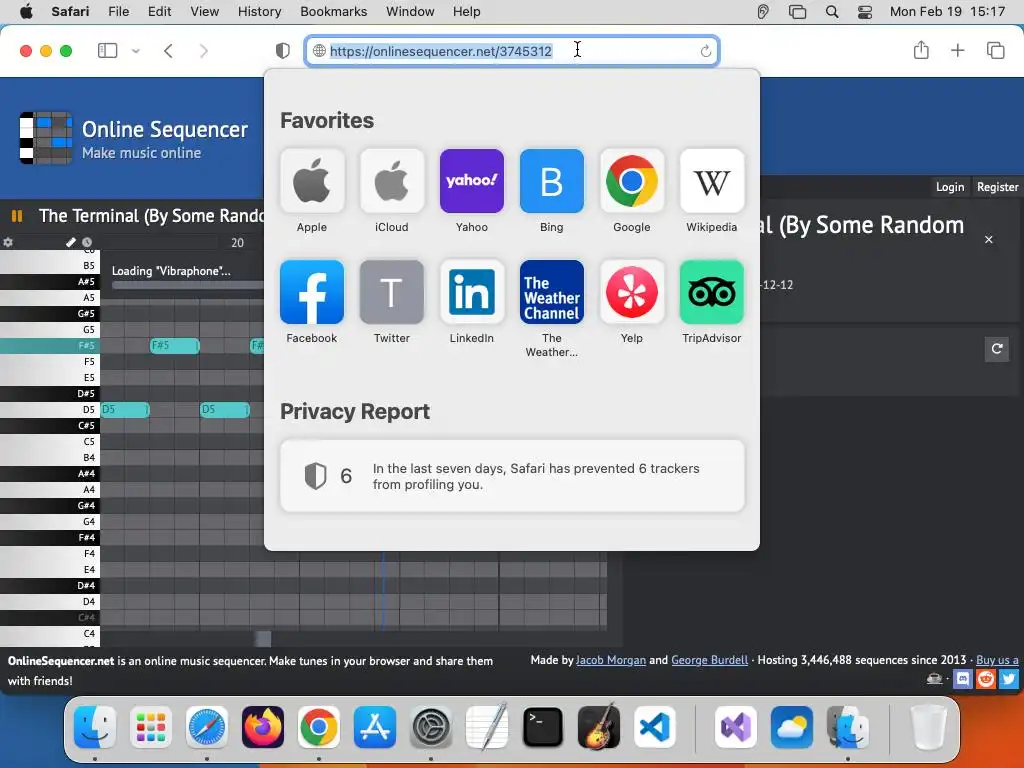Open the Jacob Morgan link

click(611, 660)
